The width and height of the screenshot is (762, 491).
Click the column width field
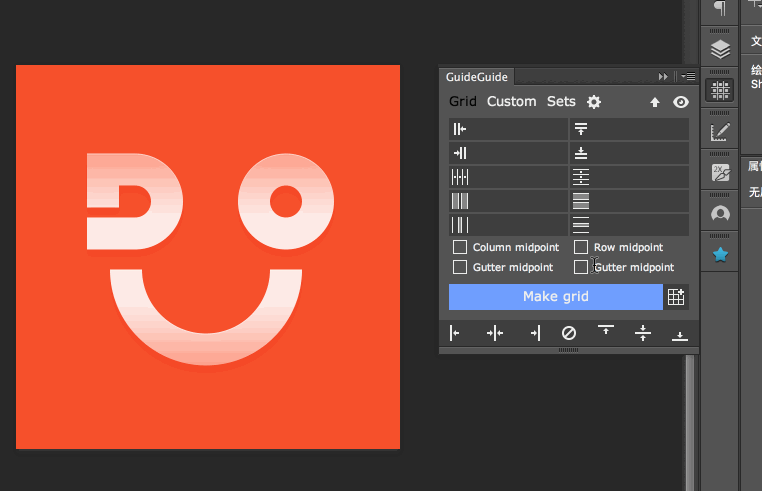508,201
